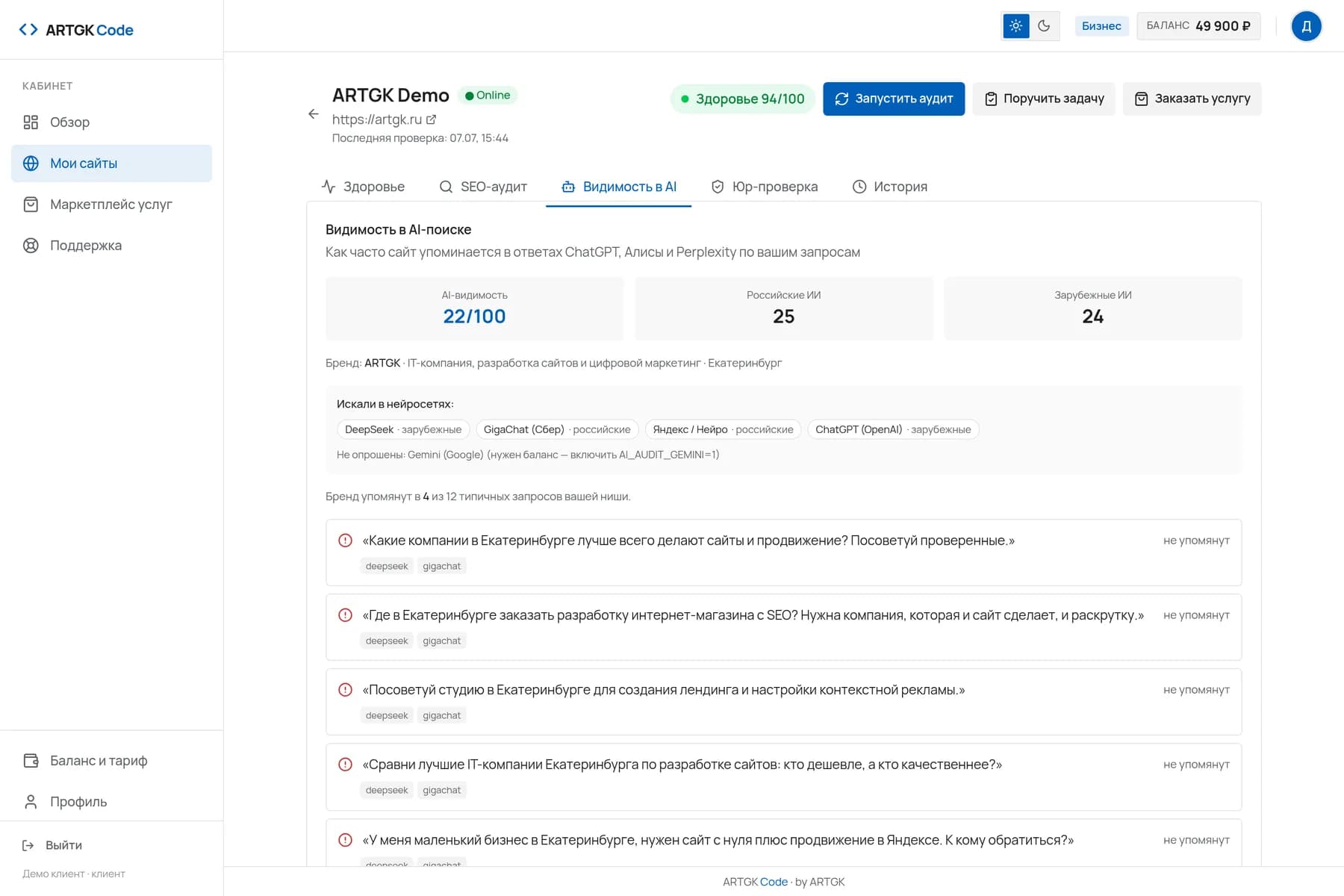Click the Российские ИИ 25 card
This screenshot has height=896, width=1344.
pos(784,308)
